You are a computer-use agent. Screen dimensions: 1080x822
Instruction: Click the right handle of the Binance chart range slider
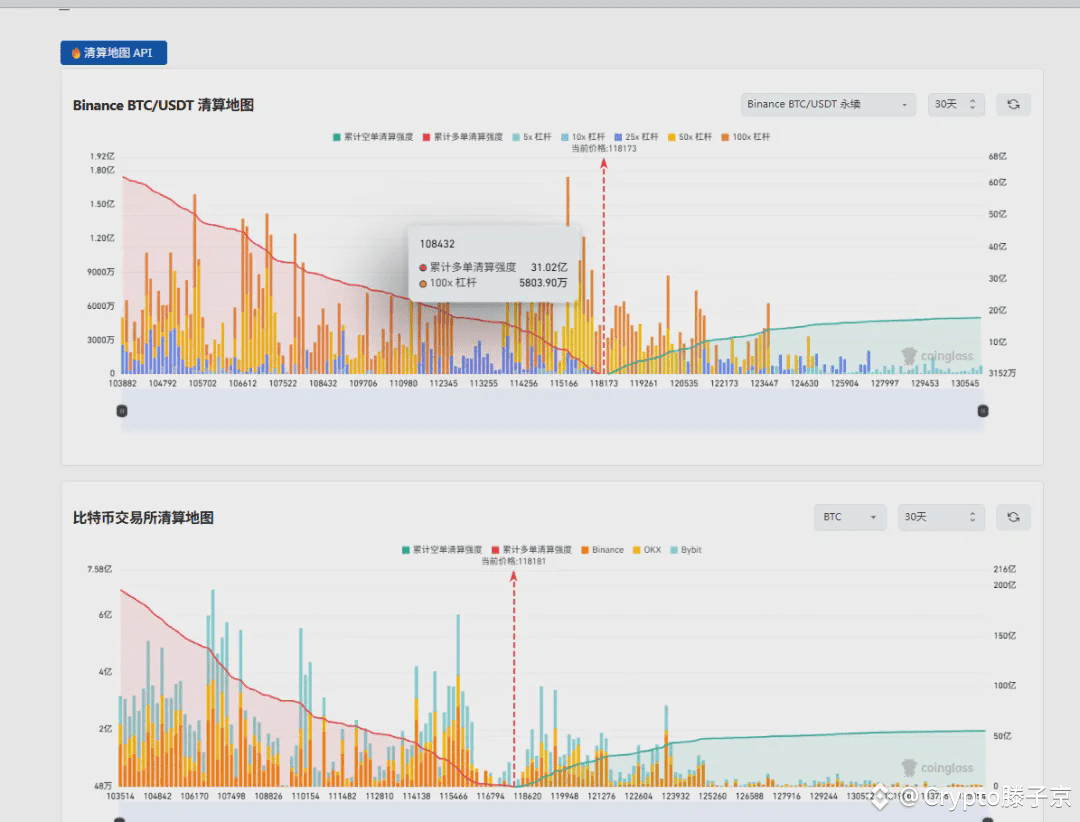click(x=983, y=411)
